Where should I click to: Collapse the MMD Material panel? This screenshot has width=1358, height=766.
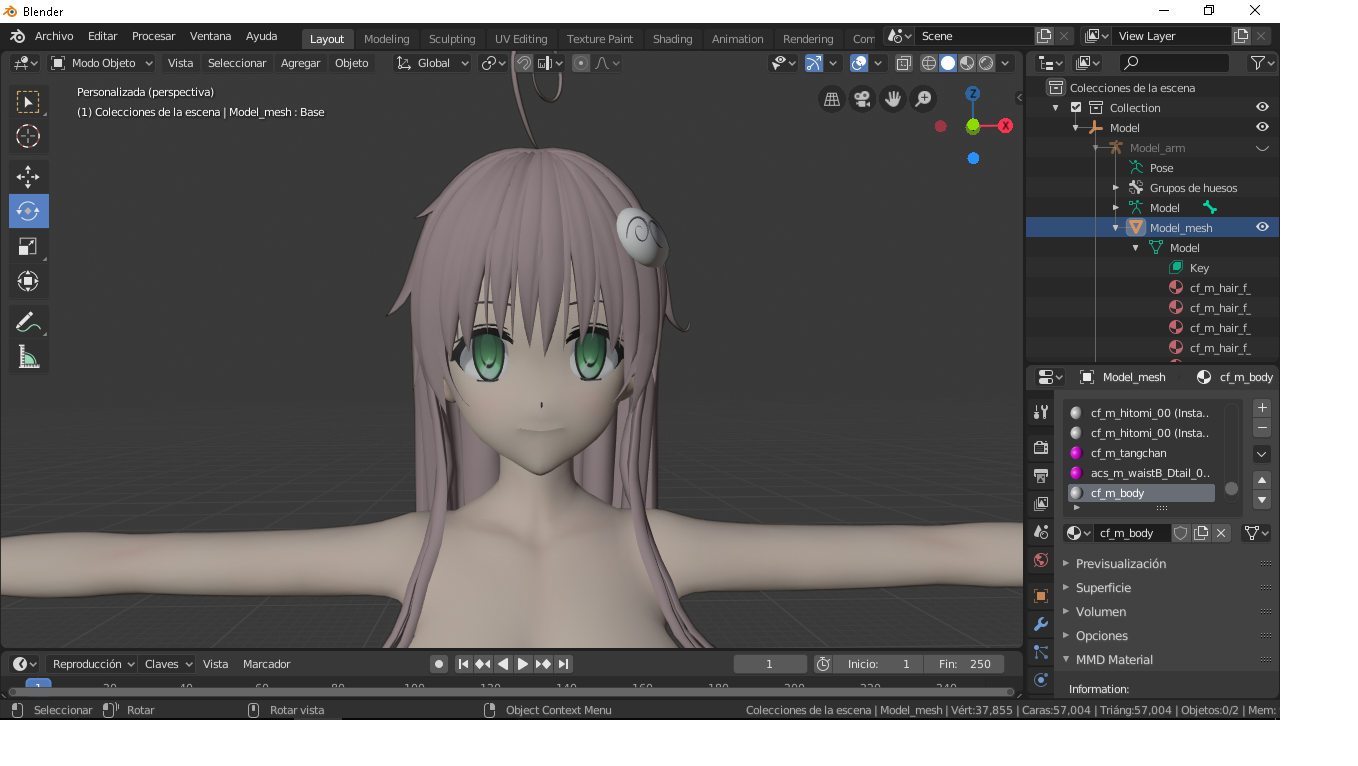pyautogui.click(x=1114, y=660)
